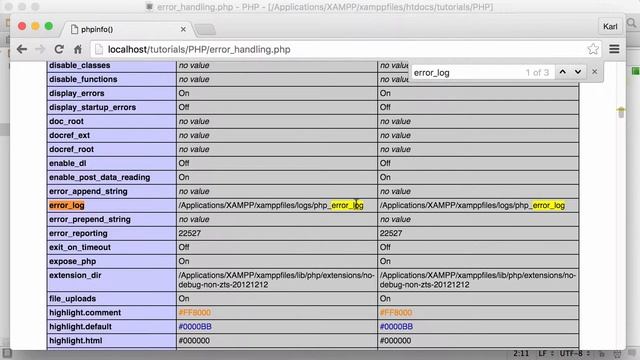Viewport: 640px width, 360px height.
Task: Click the expose_php directive name
Action: 73,261
